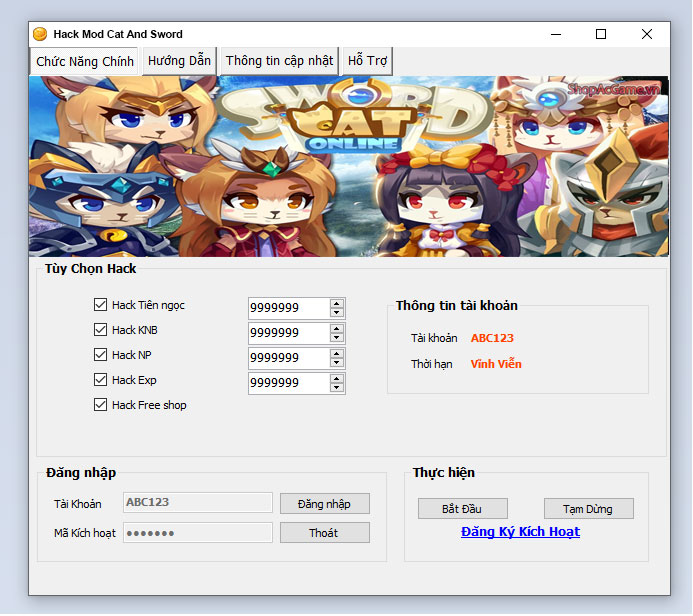693x616 pixels.
Task: Disable the Hack Exp checkbox
Action: 100,380
